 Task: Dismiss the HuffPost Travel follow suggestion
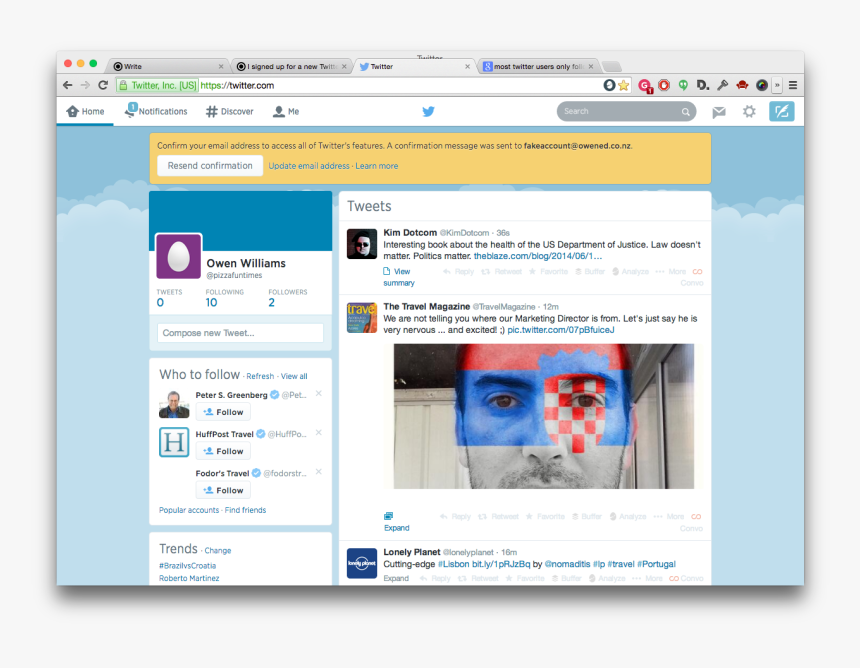[319, 433]
